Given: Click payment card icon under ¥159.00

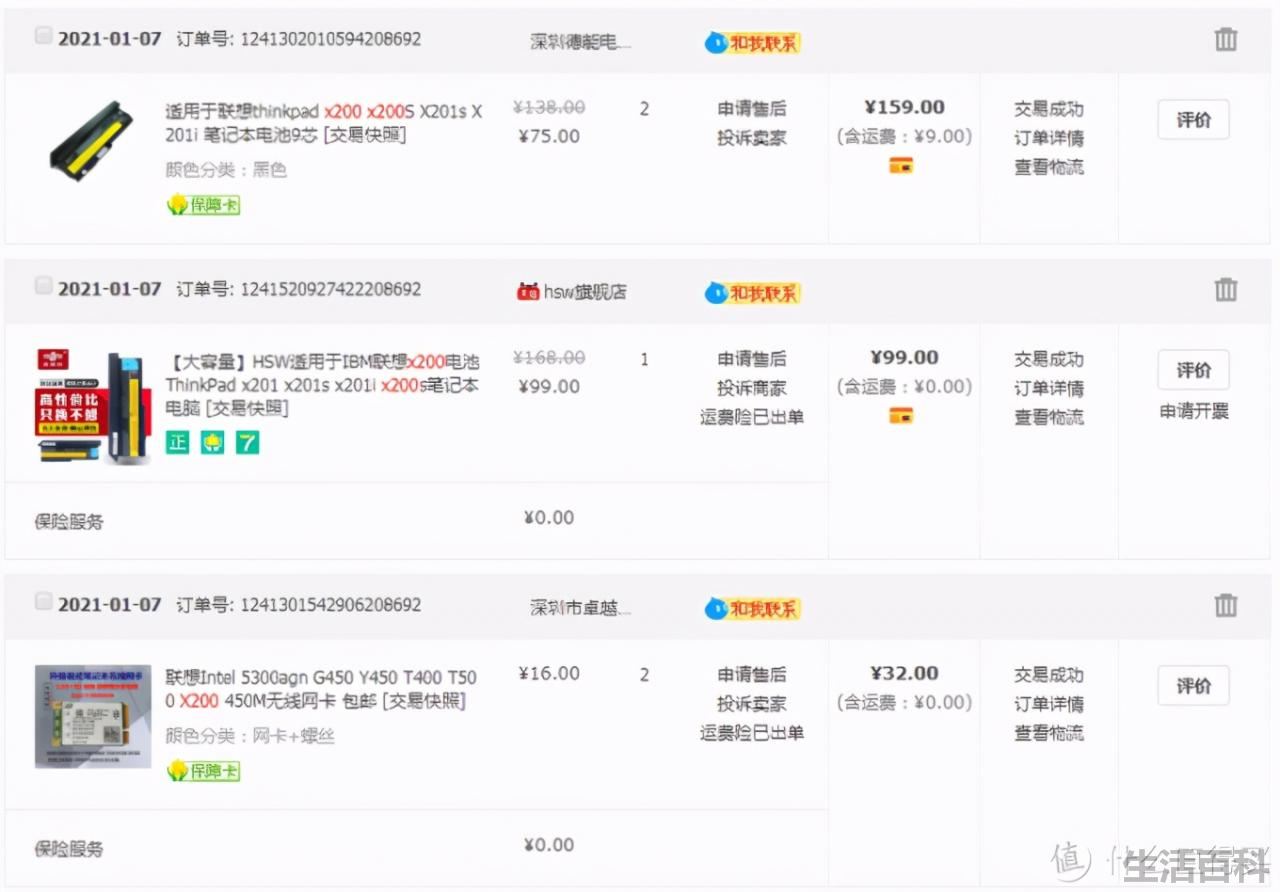Looking at the screenshot, I should click(x=901, y=166).
